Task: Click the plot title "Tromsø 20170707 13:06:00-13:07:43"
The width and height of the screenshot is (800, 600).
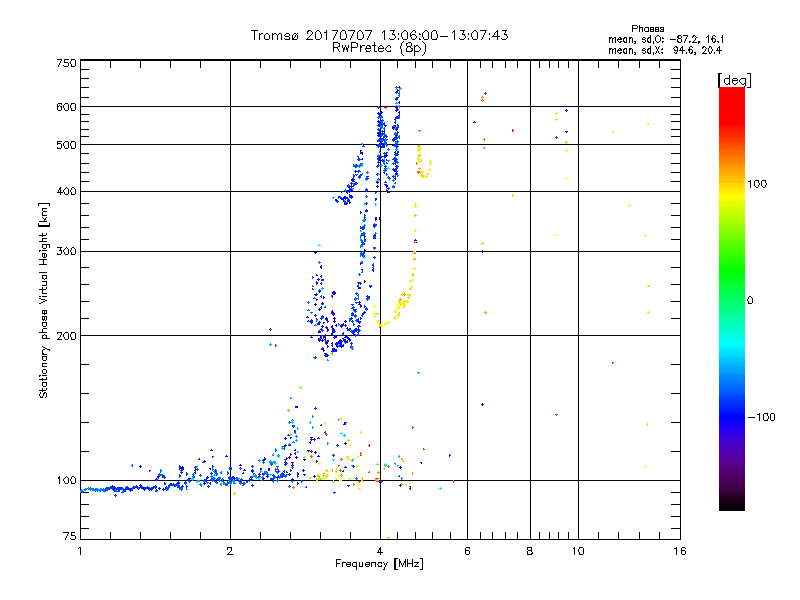Action: pos(379,35)
